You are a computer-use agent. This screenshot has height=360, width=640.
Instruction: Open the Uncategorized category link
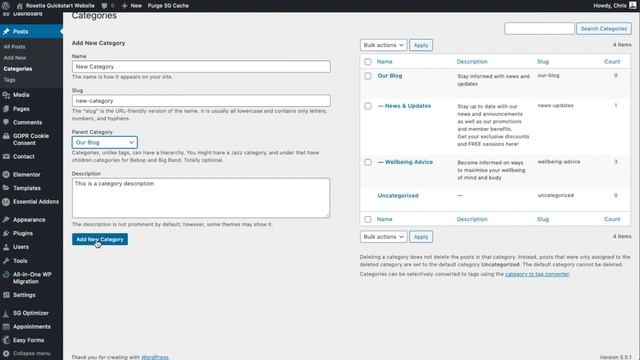click(x=398, y=196)
